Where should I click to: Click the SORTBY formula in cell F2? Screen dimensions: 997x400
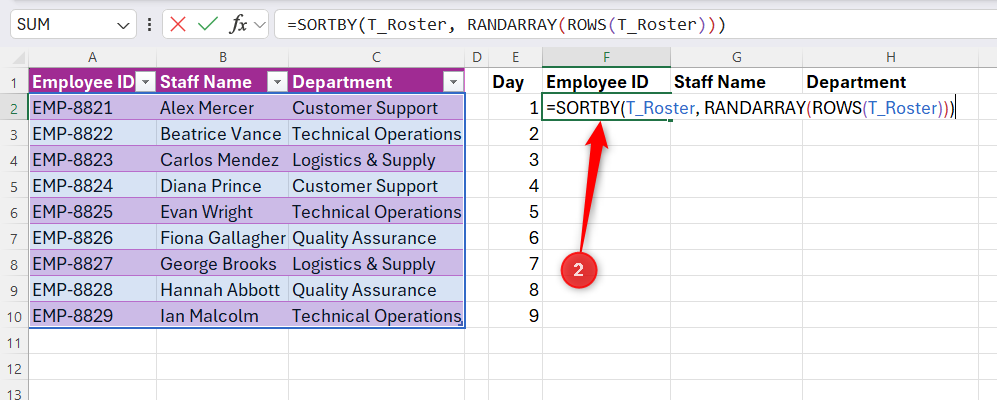click(750, 108)
